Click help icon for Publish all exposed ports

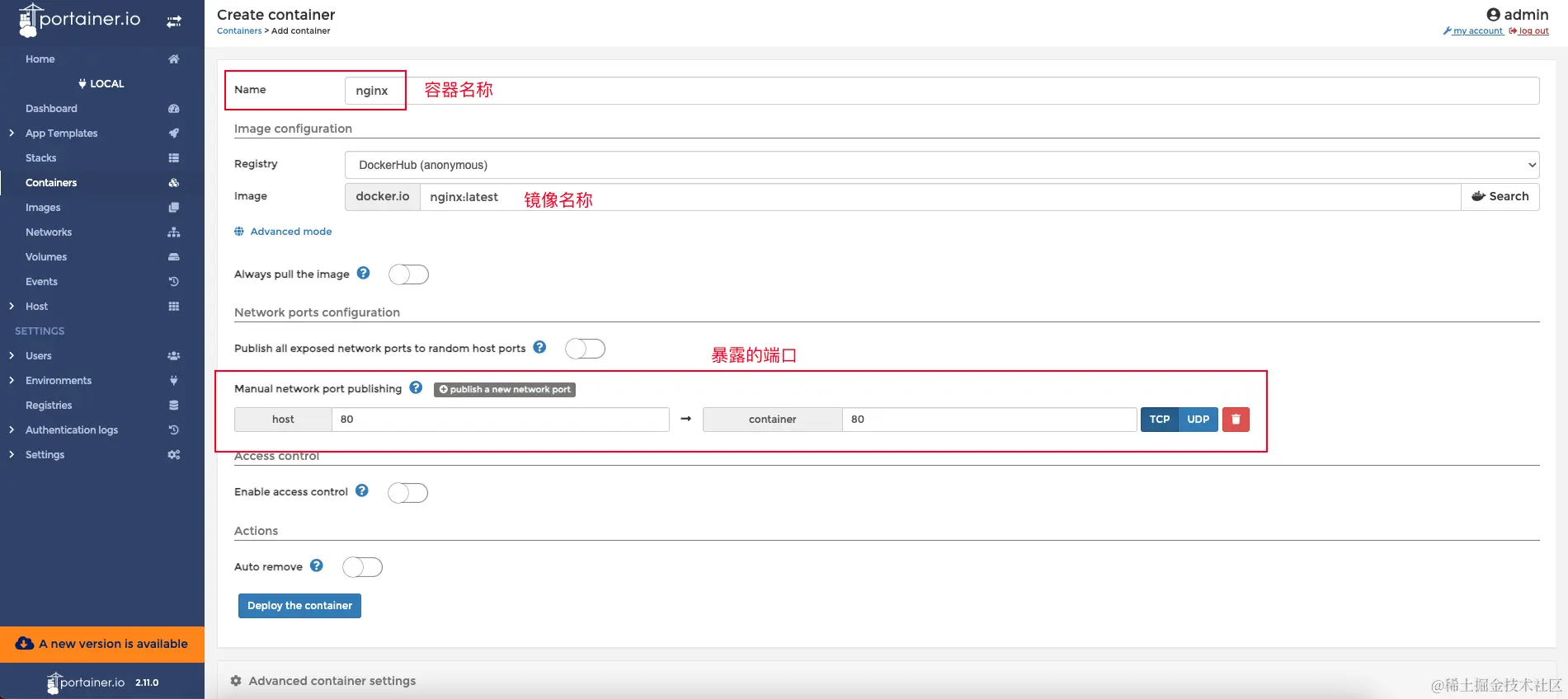pyautogui.click(x=539, y=347)
